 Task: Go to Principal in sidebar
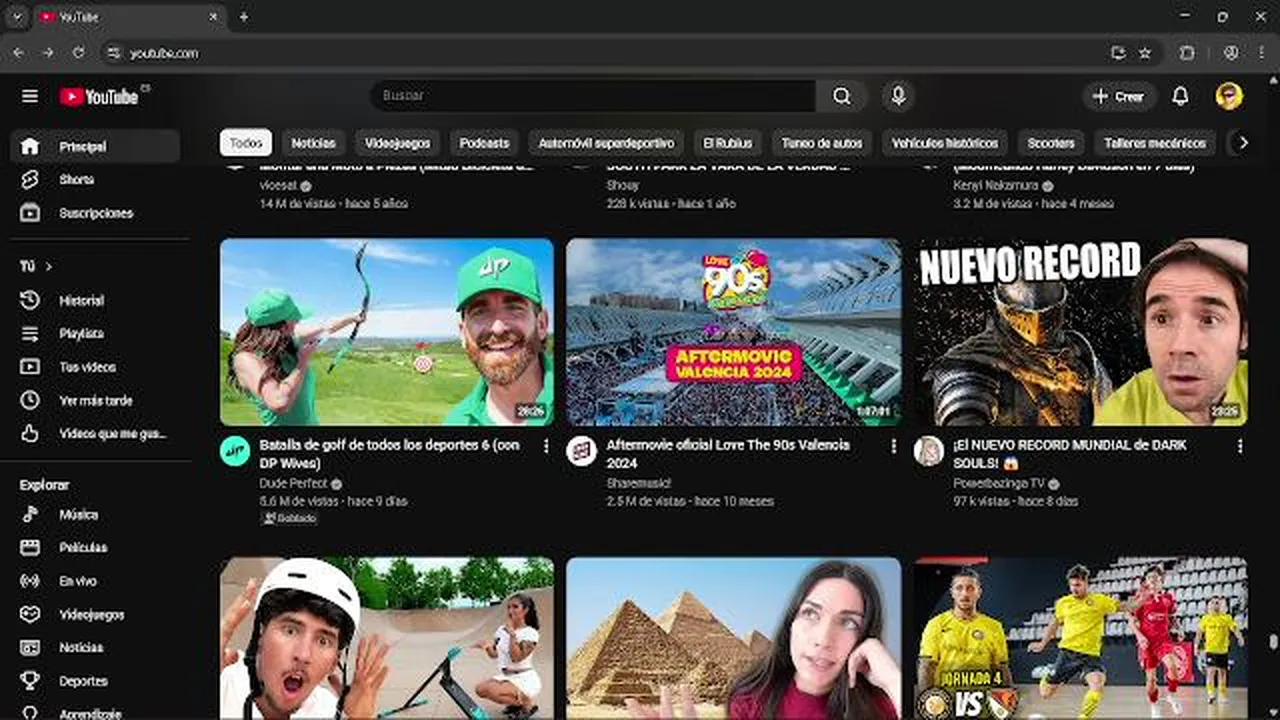pyautogui.click(x=95, y=146)
